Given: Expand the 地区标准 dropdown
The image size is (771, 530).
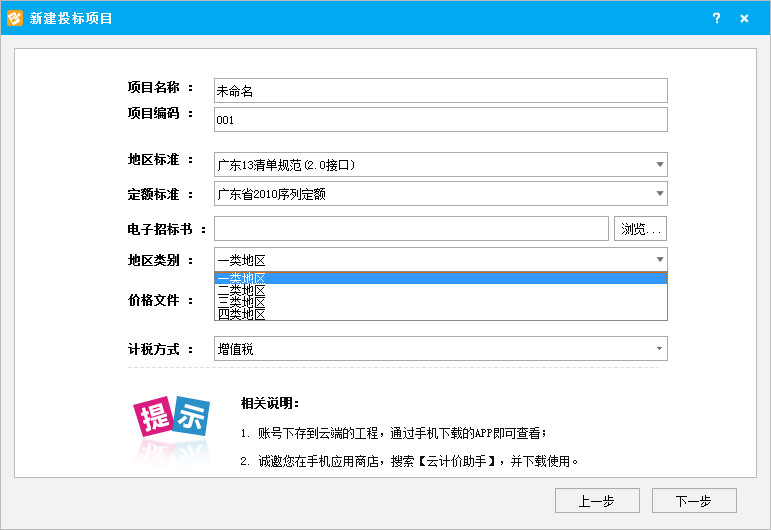Looking at the screenshot, I should click(x=659, y=165).
